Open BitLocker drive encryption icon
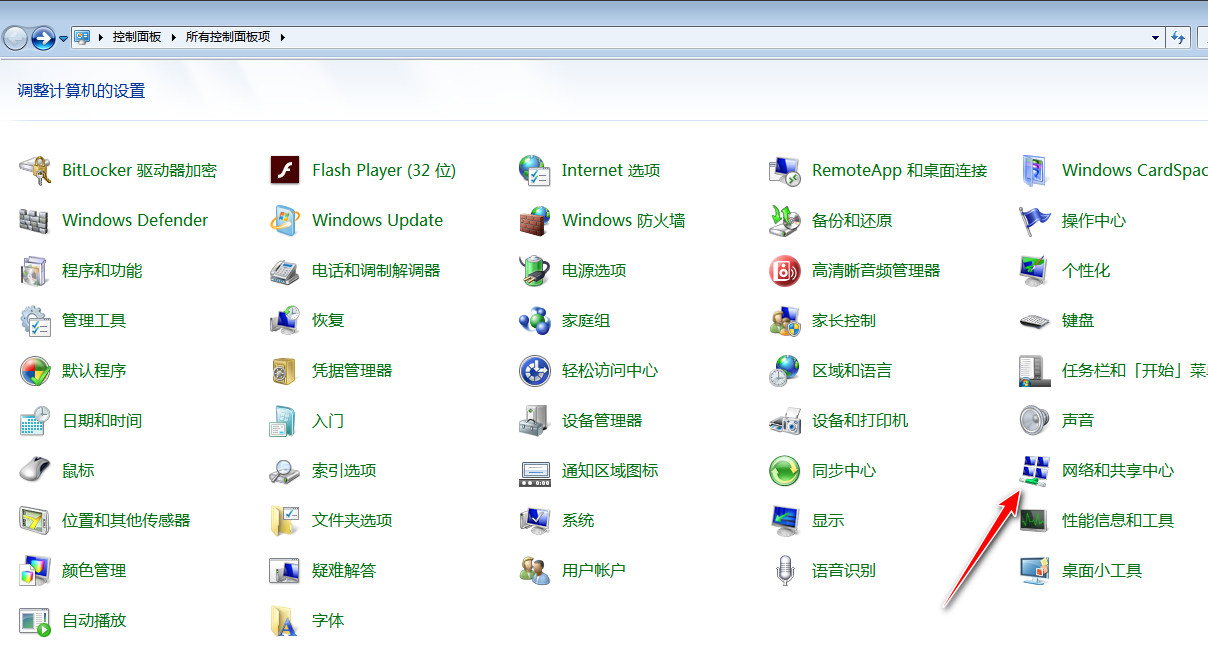Screen dimensions: 1208x655 (35, 171)
